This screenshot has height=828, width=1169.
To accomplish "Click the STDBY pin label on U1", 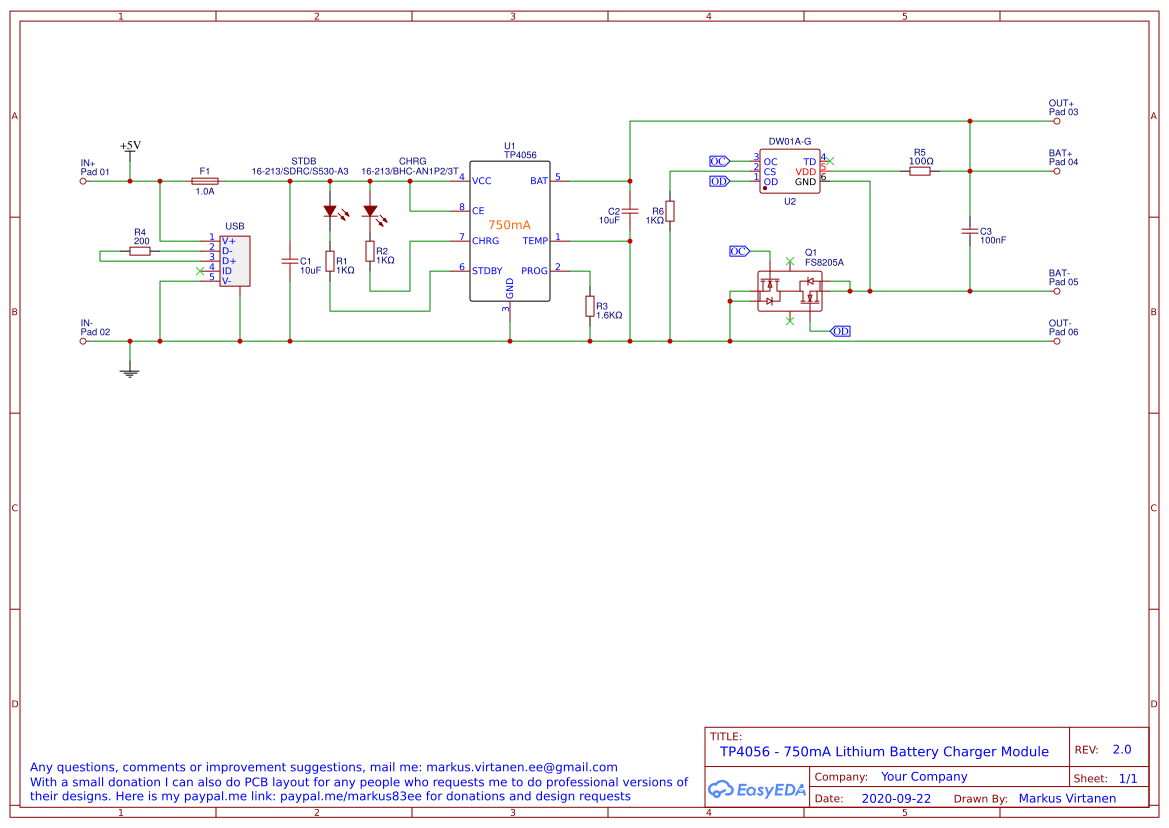I will 487,271.
